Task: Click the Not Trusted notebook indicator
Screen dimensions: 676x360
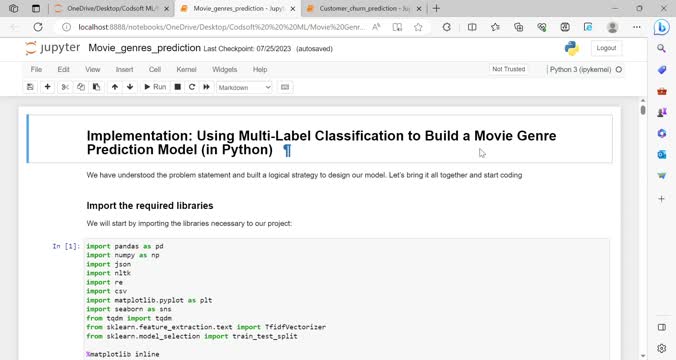Action: (509, 69)
